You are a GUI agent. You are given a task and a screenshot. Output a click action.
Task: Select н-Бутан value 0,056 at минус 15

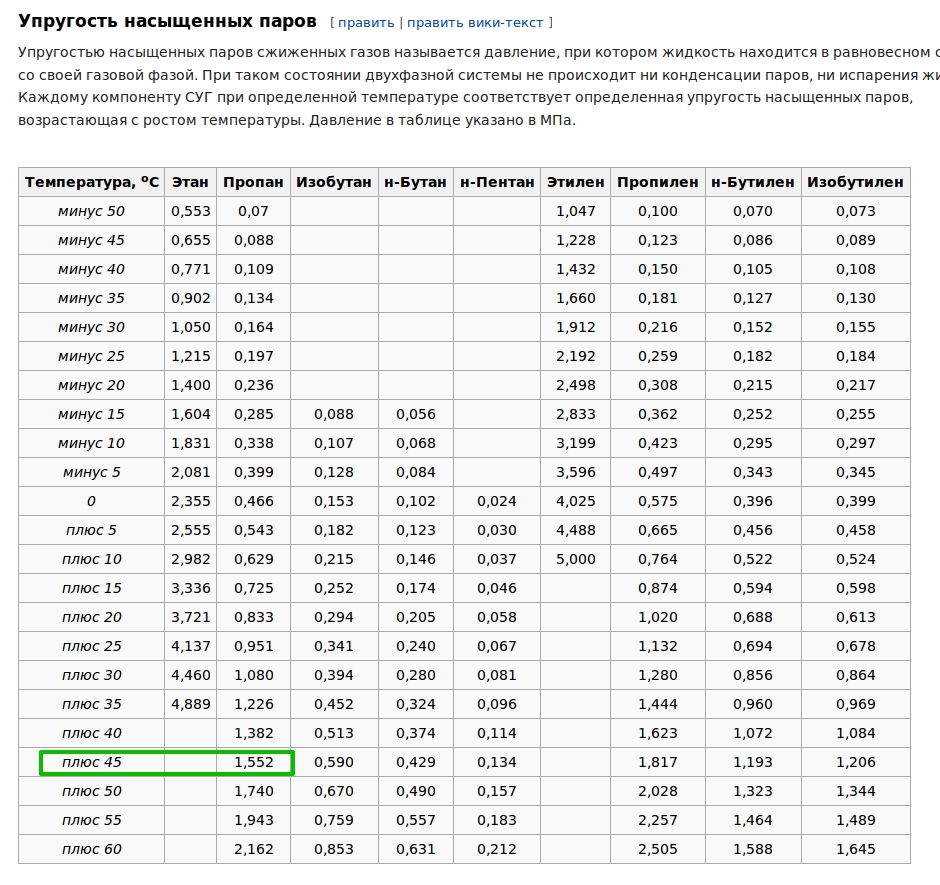click(x=415, y=414)
